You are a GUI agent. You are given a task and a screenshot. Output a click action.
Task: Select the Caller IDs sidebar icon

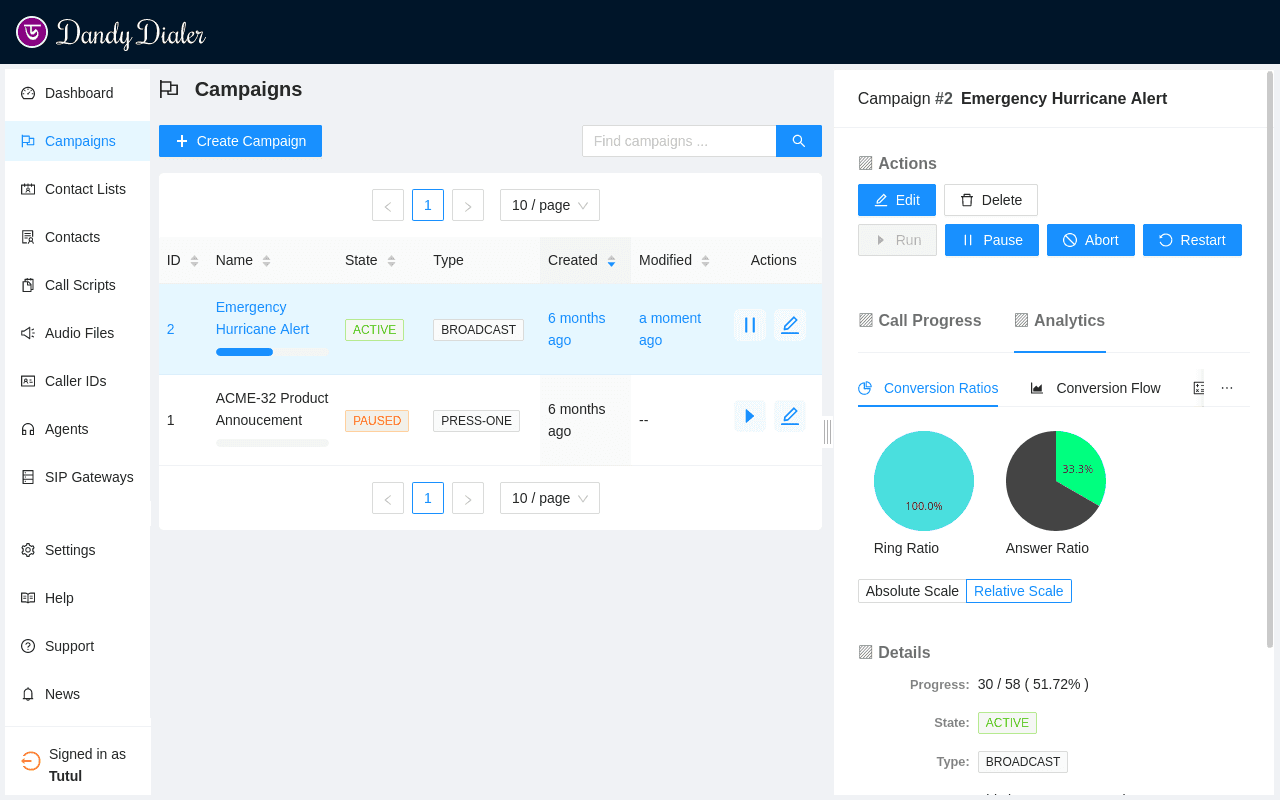(x=77, y=381)
